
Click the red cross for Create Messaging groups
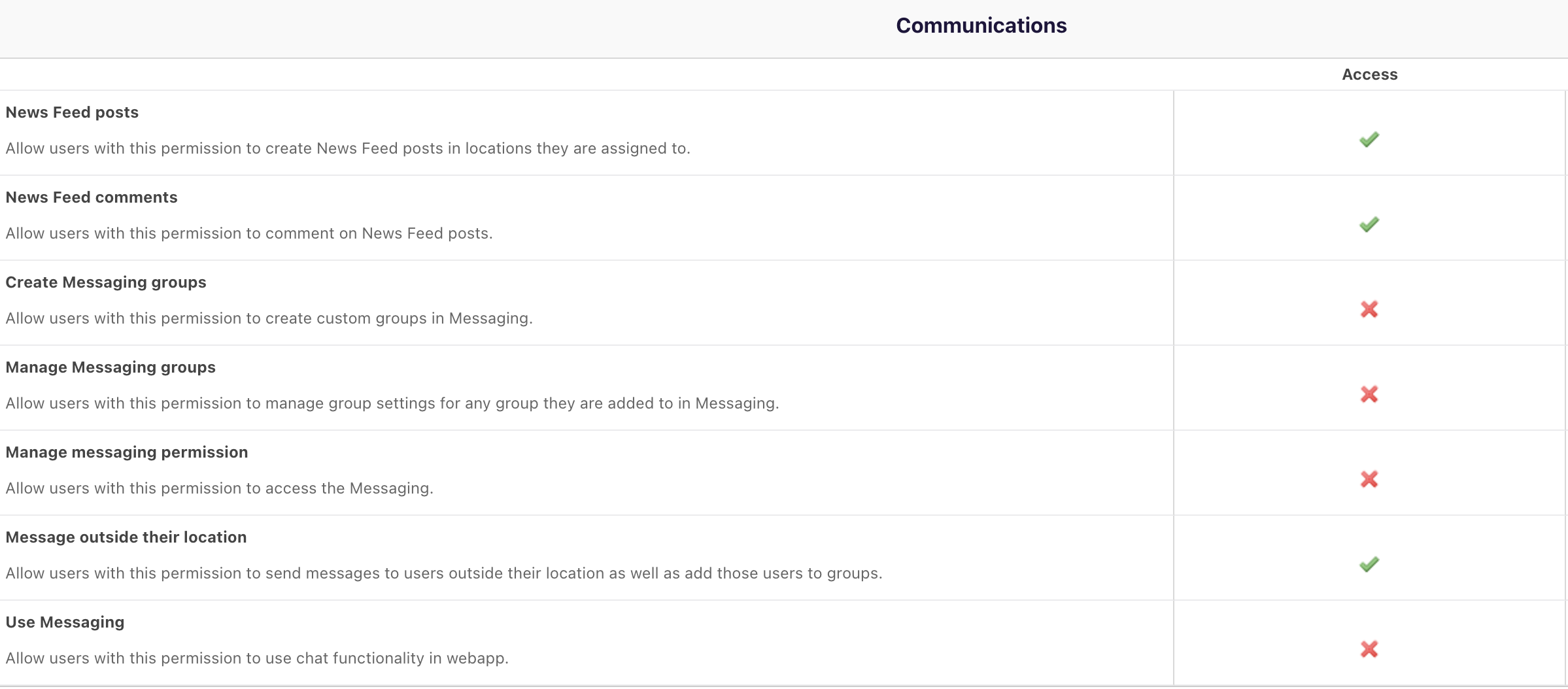pyautogui.click(x=1369, y=309)
